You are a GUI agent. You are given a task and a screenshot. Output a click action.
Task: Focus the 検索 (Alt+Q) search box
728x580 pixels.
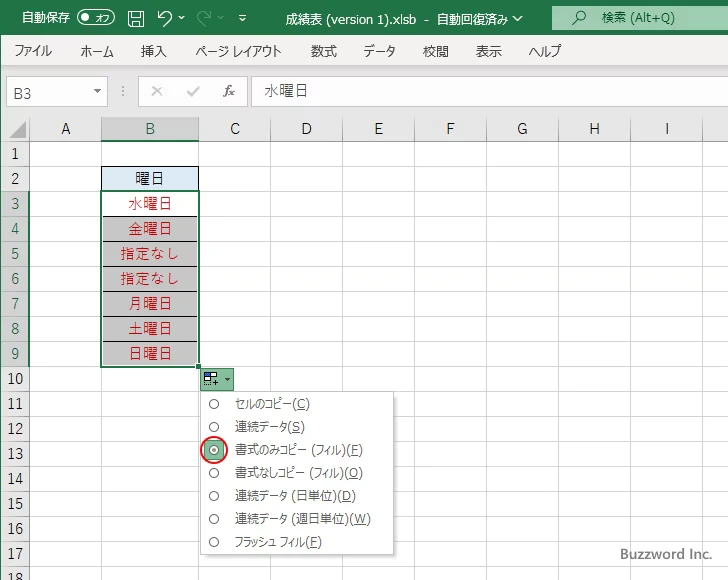(640, 18)
